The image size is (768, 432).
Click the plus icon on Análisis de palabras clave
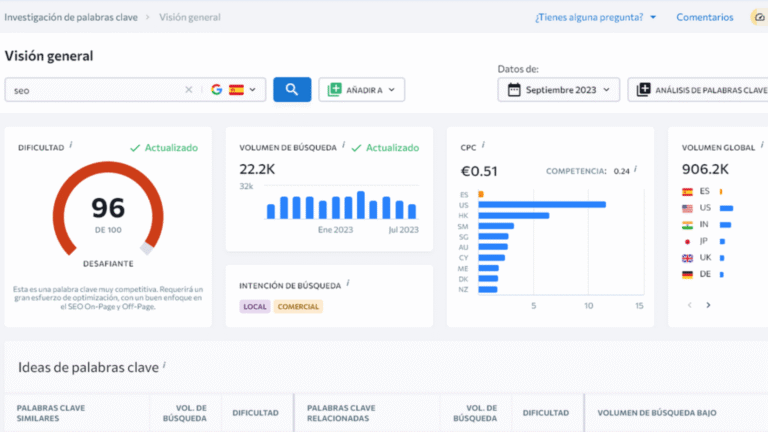point(643,90)
